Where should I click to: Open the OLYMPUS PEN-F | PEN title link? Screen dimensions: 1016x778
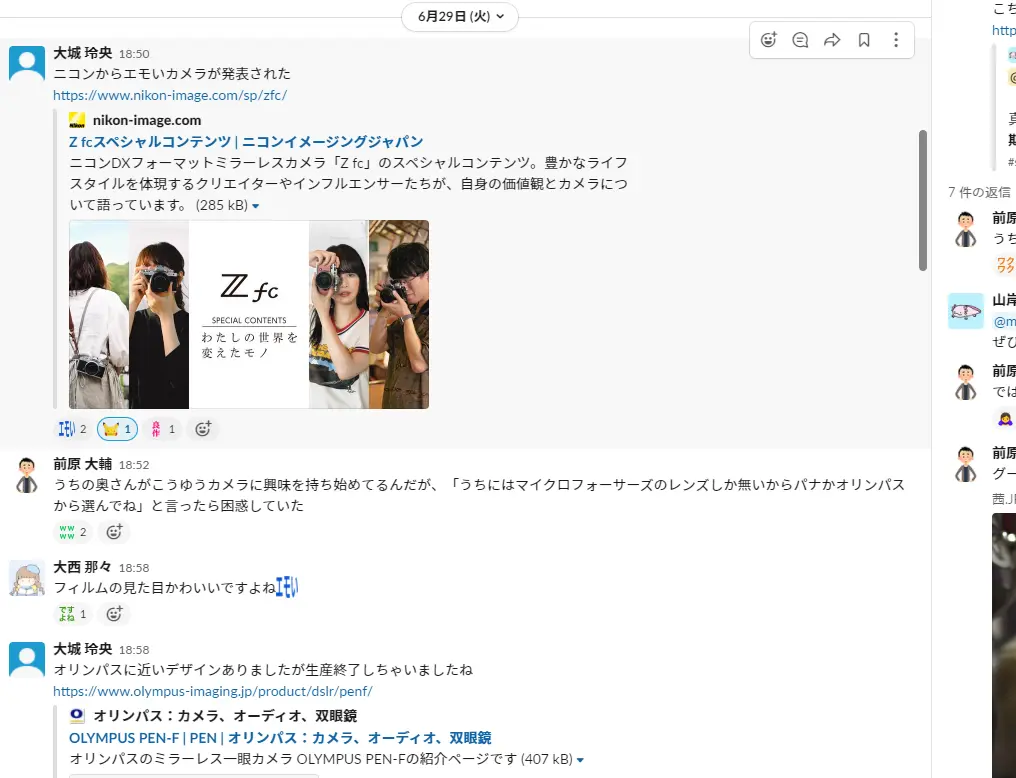point(280,738)
